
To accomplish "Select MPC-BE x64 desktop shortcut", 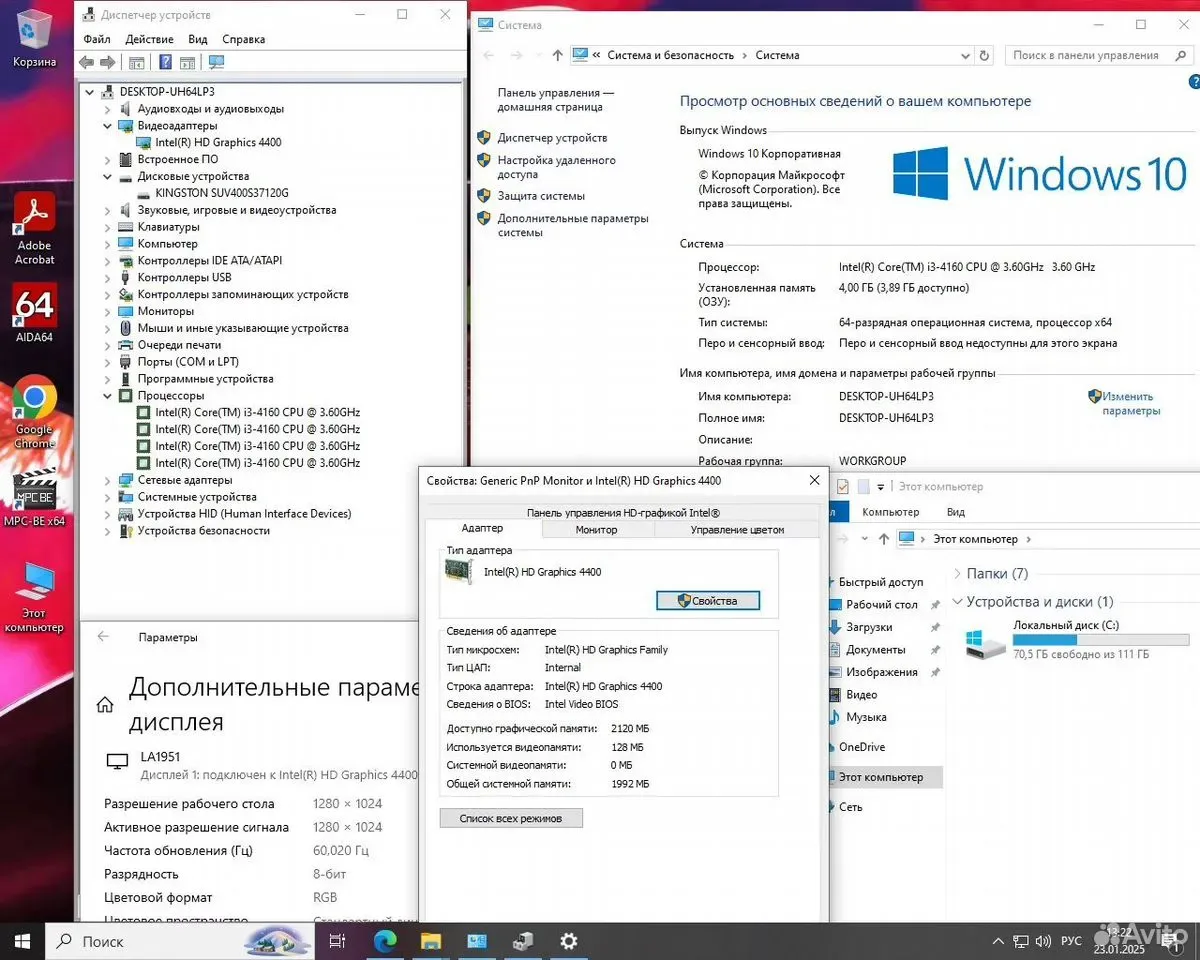I will (x=34, y=498).
